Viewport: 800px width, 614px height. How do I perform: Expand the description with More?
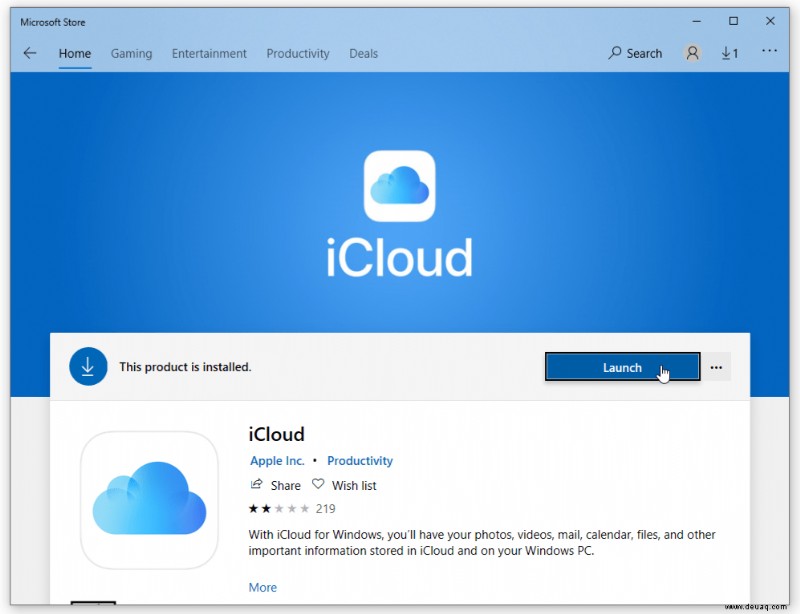pyautogui.click(x=263, y=587)
